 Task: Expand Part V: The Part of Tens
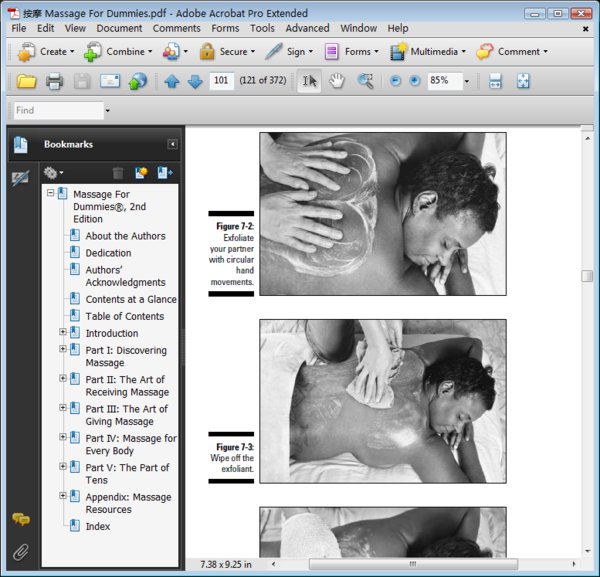click(x=63, y=466)
